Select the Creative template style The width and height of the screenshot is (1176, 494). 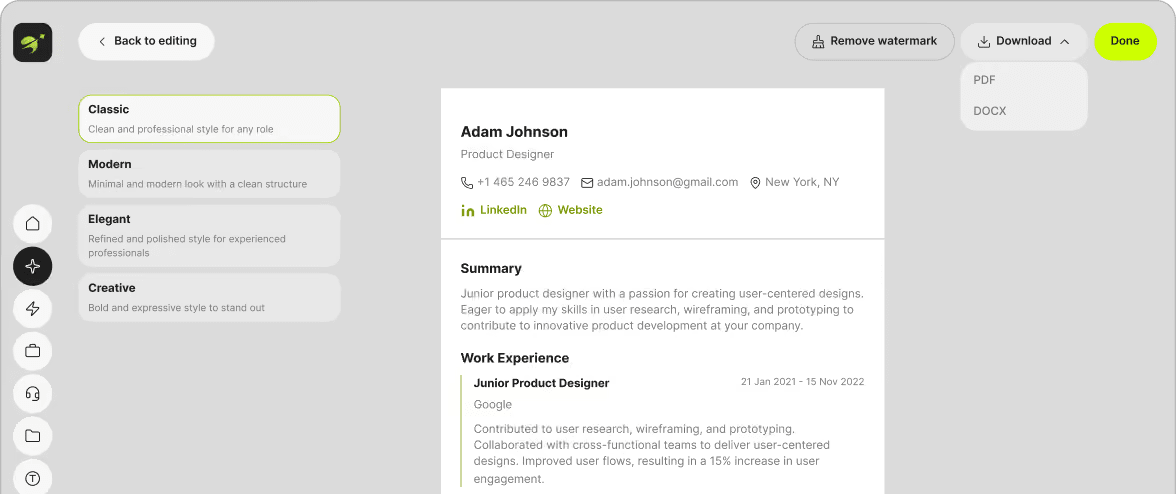(209, 298)
